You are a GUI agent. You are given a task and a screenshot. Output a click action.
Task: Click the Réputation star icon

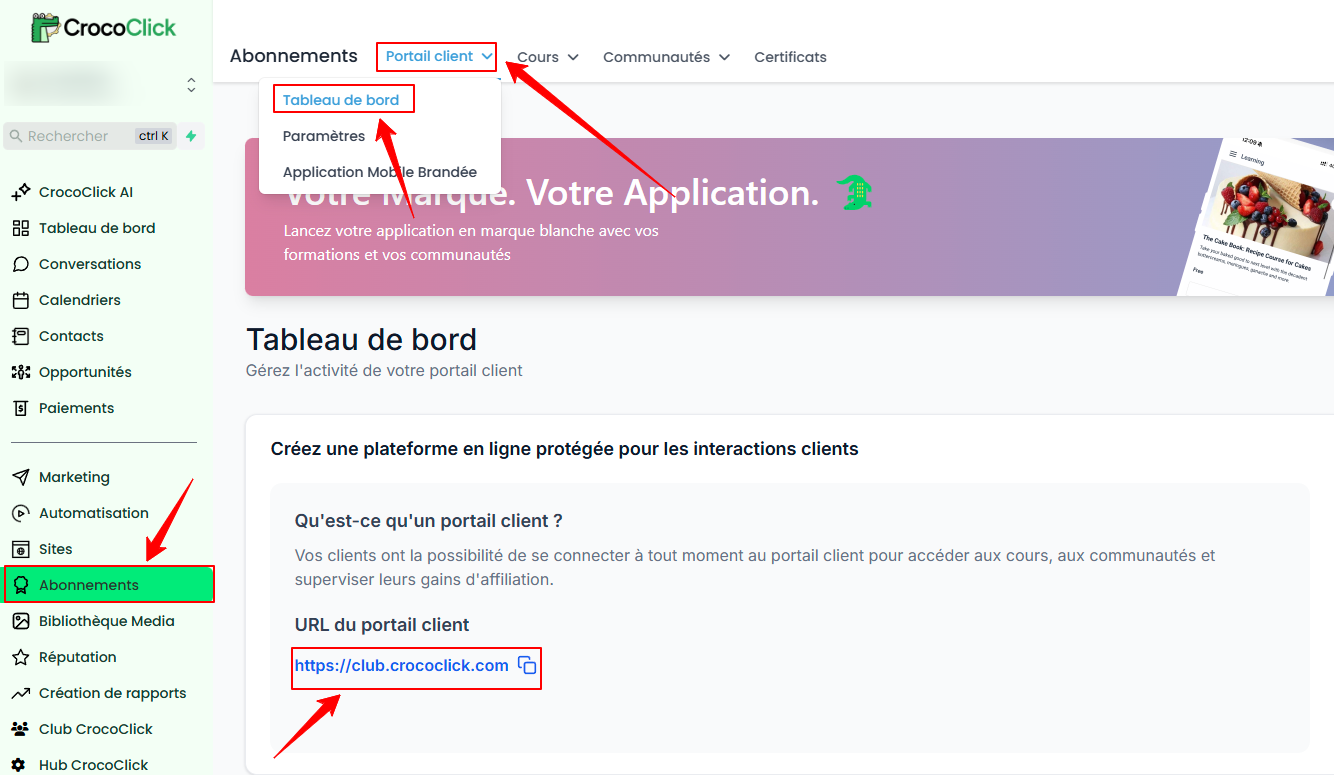(x=20, y=657)
